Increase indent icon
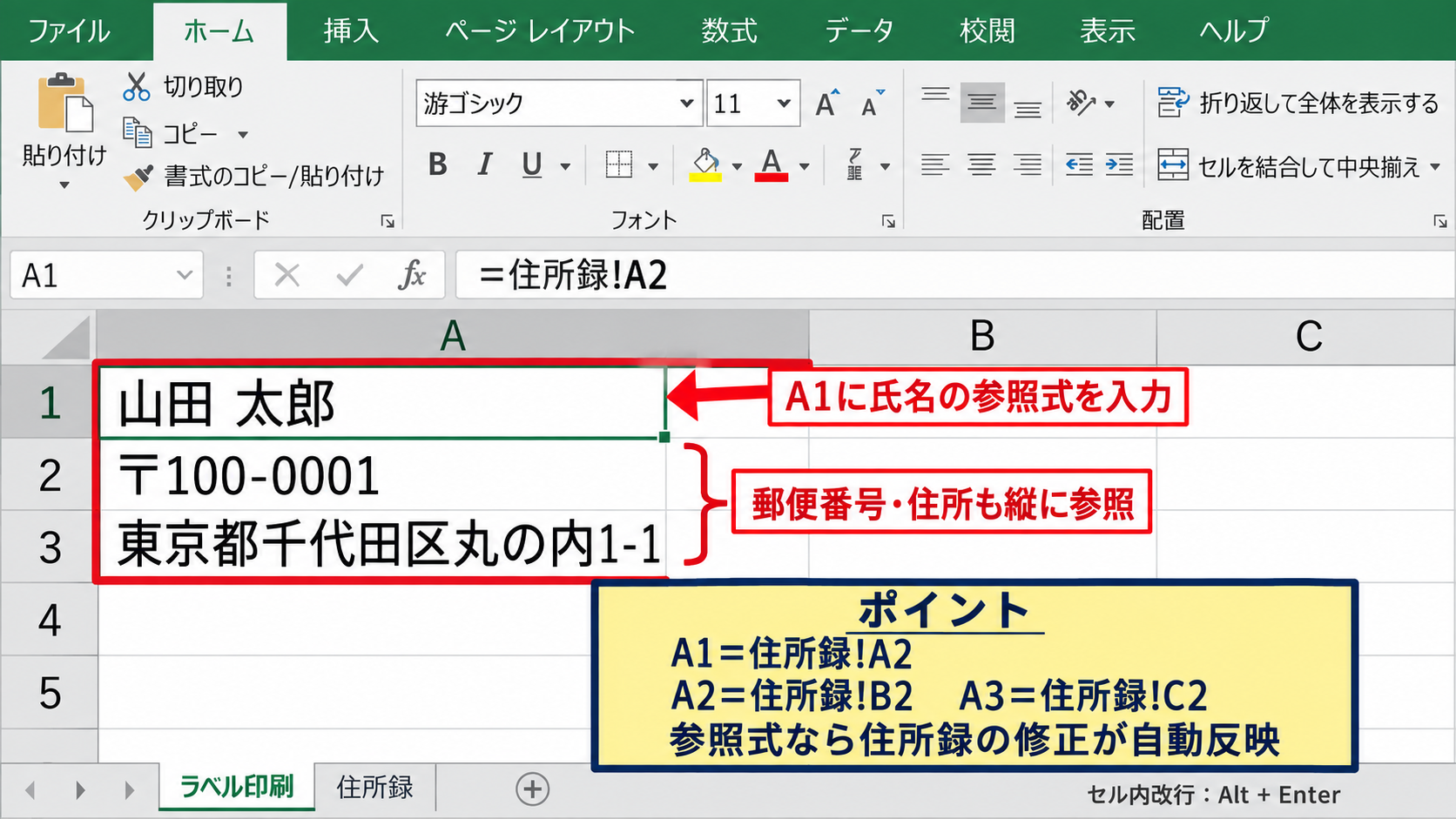This screenshot has height=819, width=1456. point(1119,164)
